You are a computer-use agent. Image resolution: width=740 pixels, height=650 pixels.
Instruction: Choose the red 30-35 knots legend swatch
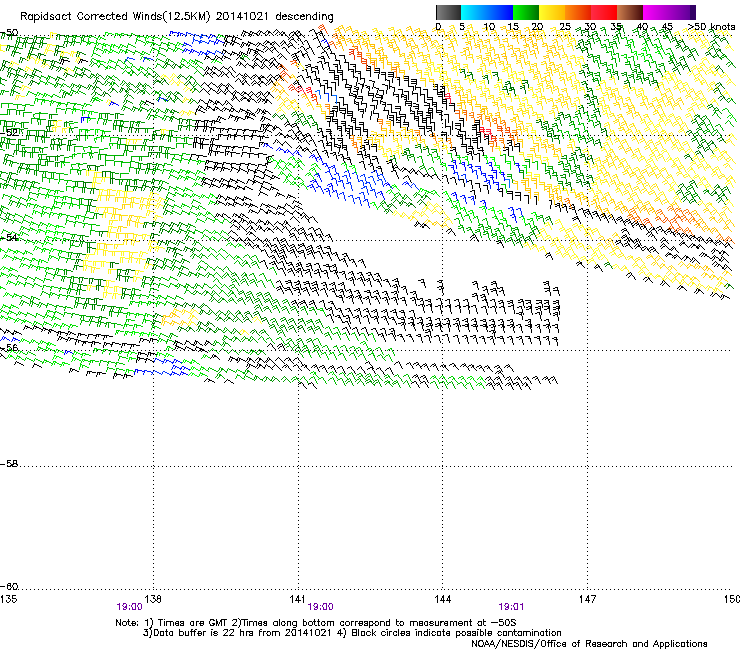click(x=604, y=12)
